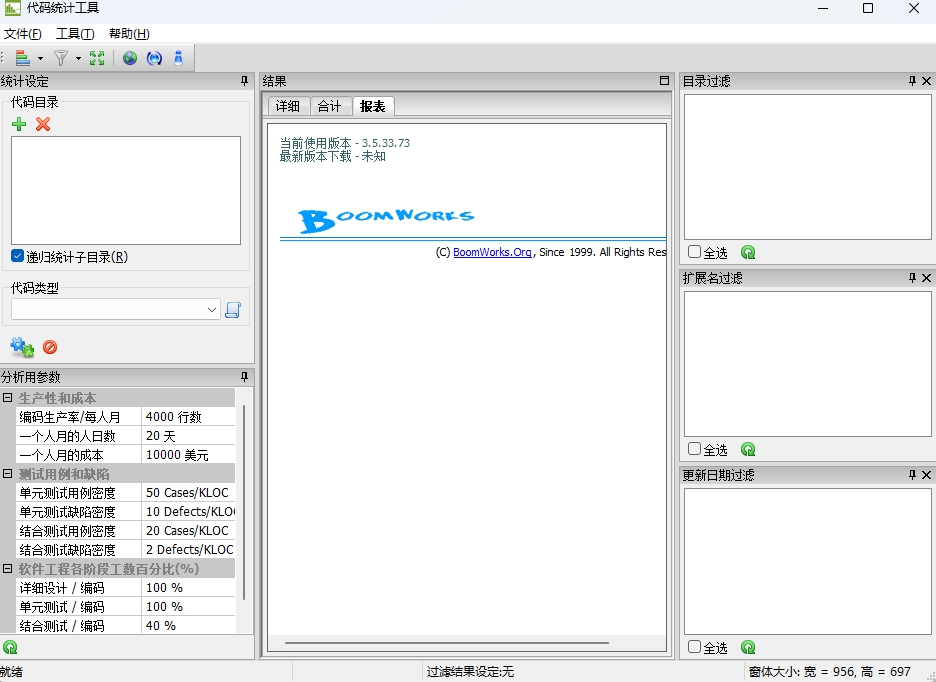Remove code directory with red X icon
936x682 pixels.
tap(43, 124)
